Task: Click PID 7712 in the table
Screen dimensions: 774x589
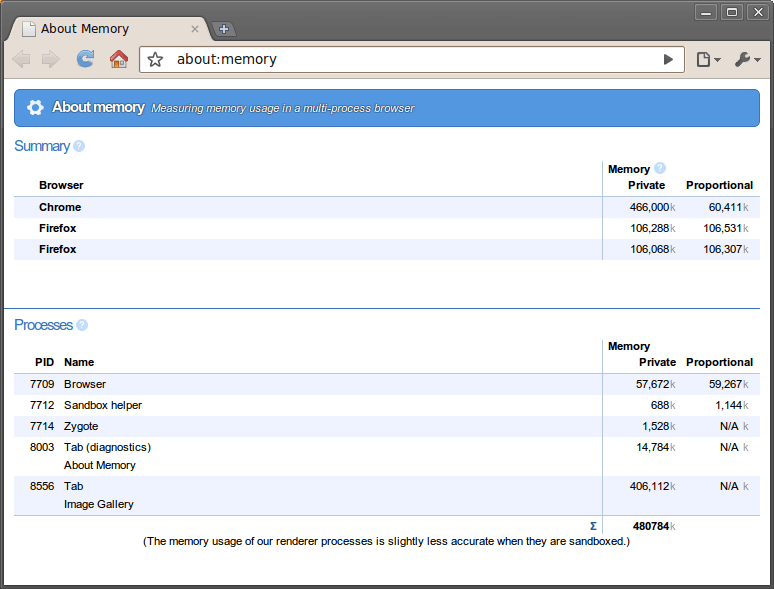Action: (x=42, y=405)
